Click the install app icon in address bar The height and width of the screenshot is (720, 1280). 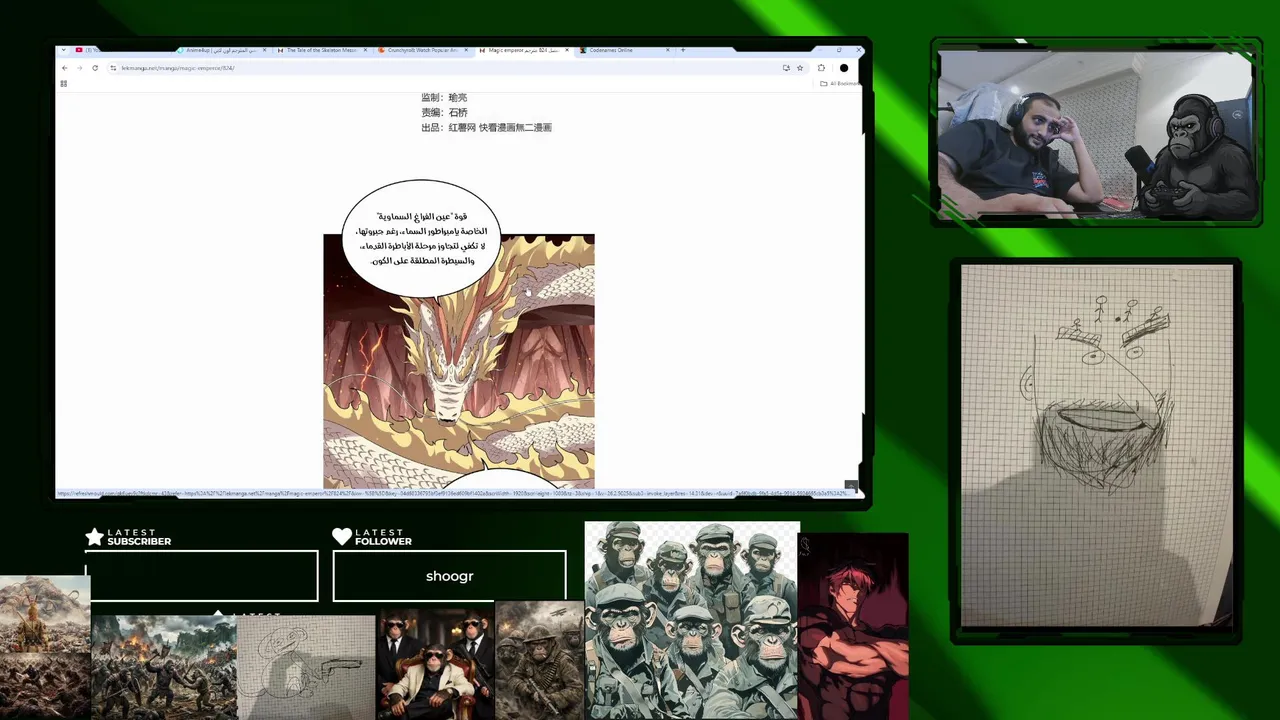click(x=786, y=68)
